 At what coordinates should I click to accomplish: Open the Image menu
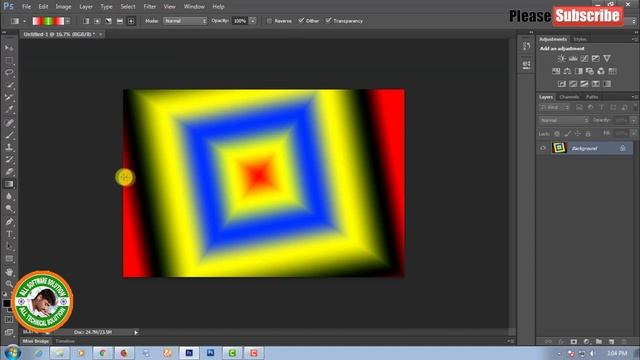[63, 7]
